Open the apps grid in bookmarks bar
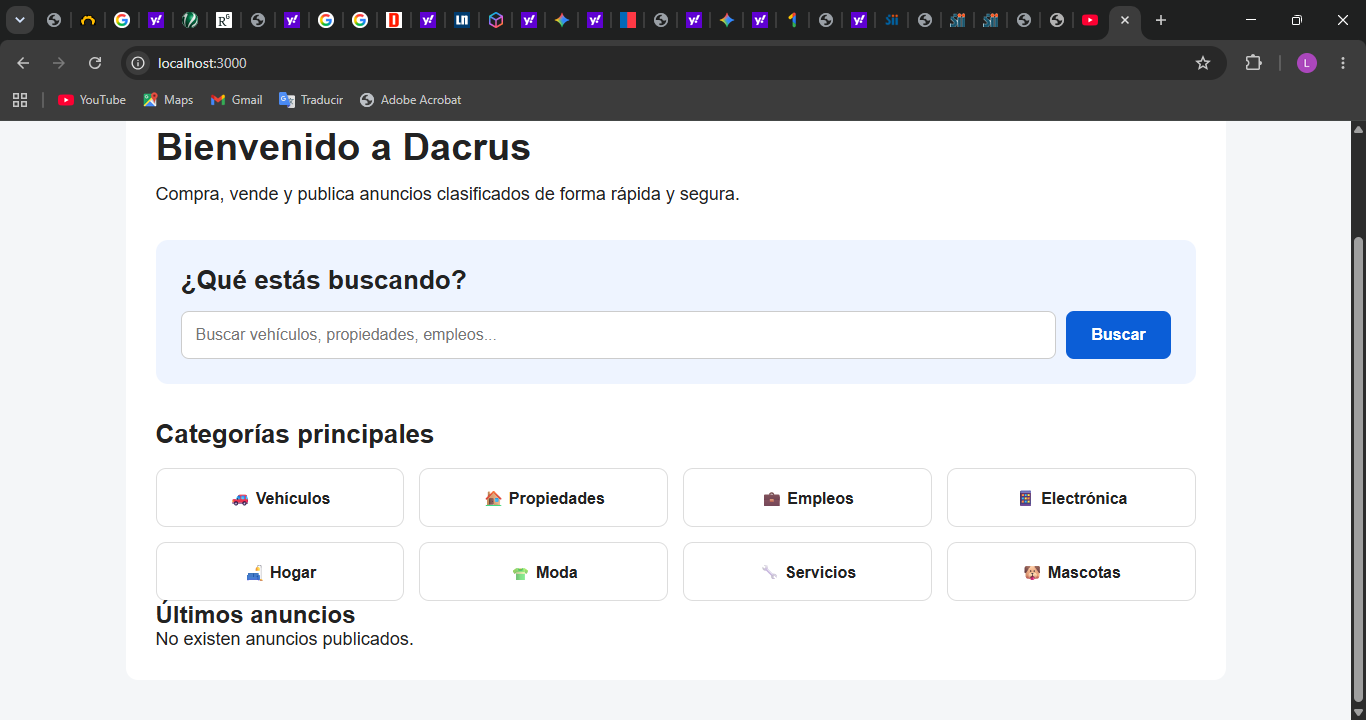Viewport: 1366px width, 720px height. [x=20, y=100]
